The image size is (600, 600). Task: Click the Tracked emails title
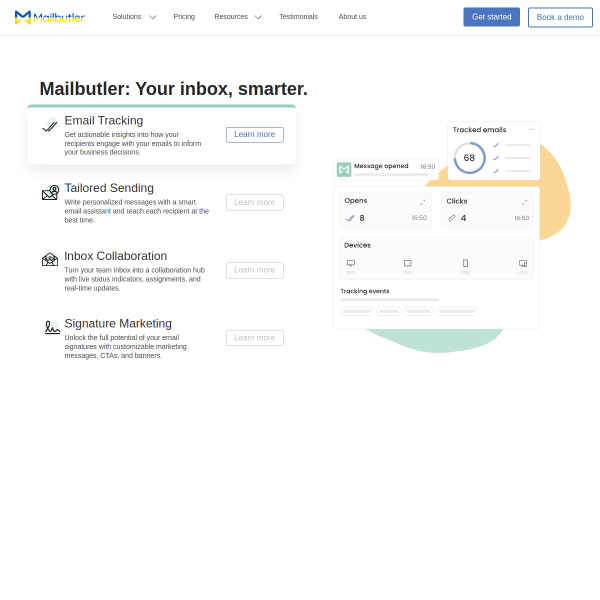click(x=479, y=130)
